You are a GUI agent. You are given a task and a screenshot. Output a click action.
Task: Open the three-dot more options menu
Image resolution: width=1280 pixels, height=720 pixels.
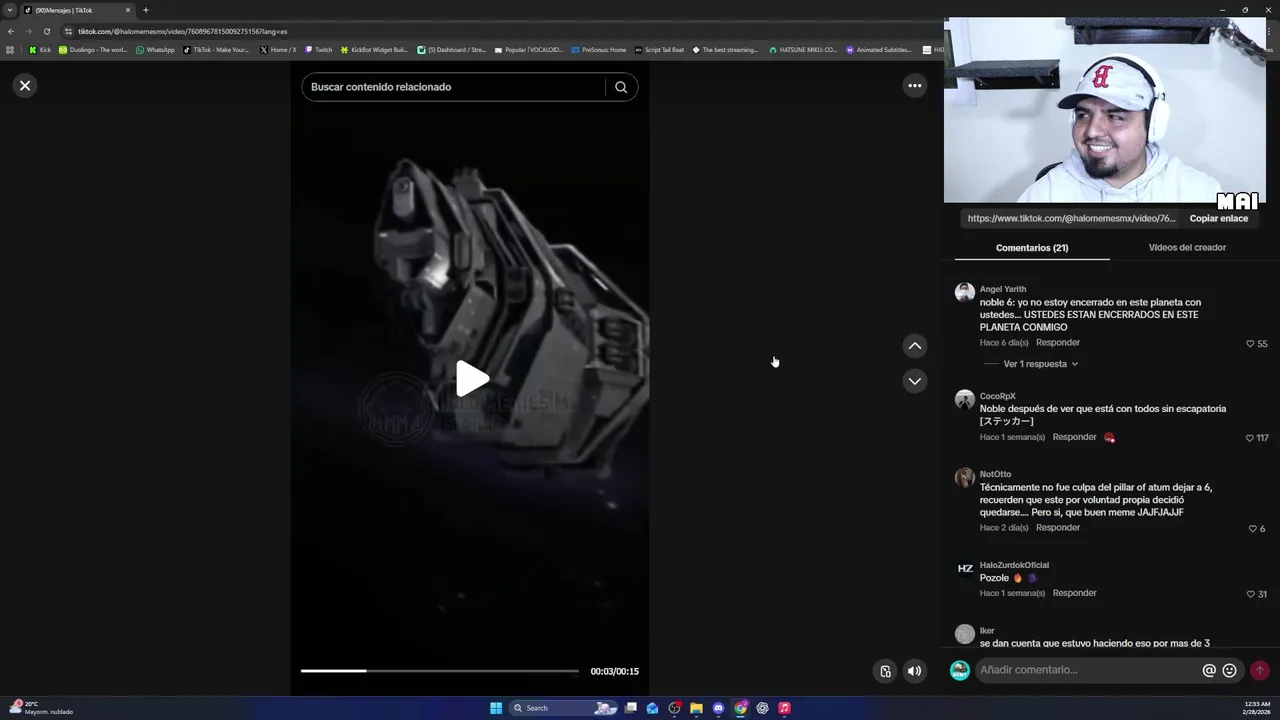pyautogui.click(x=914, y=86)
